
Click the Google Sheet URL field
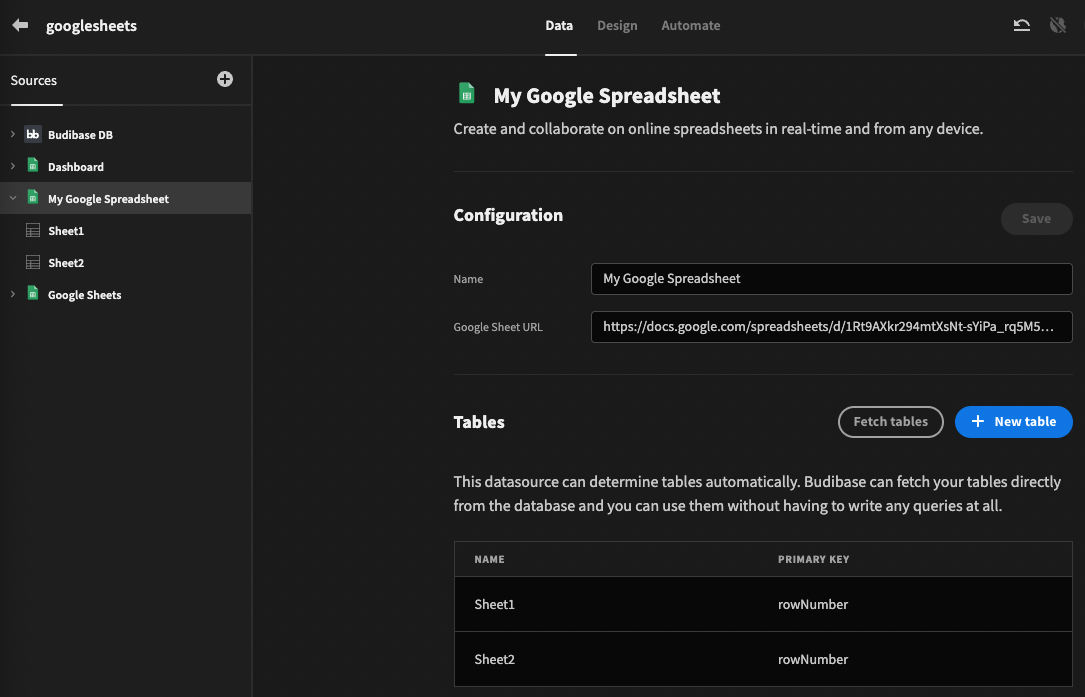click(x=832, y=327)
